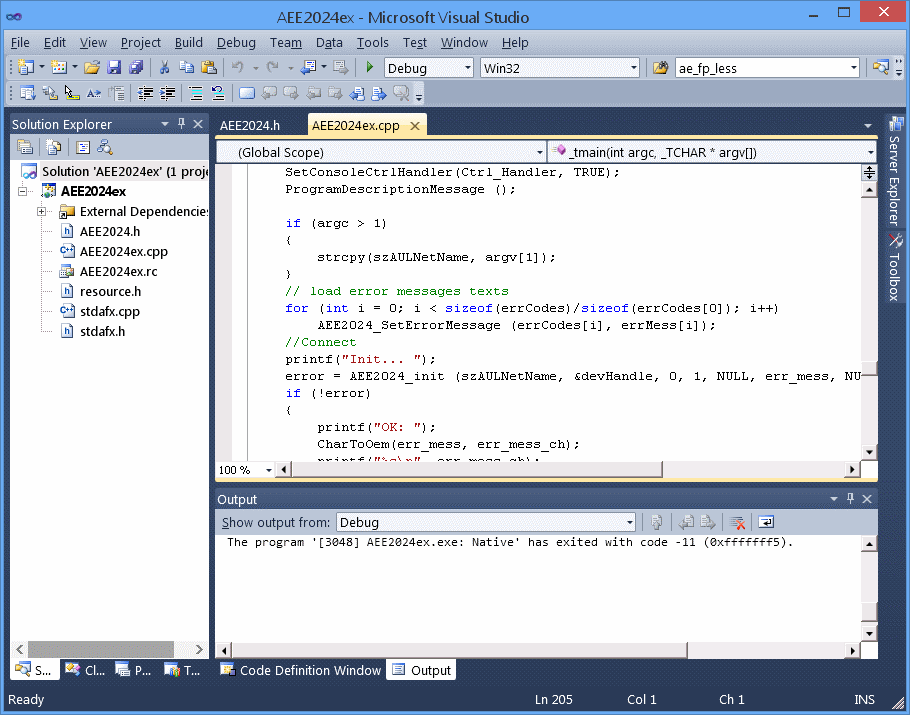The width and height of the screenshot is (910, 715).
Task: Click the Find in Files icon
Action: pyautogui.click(x=660, y=68)
